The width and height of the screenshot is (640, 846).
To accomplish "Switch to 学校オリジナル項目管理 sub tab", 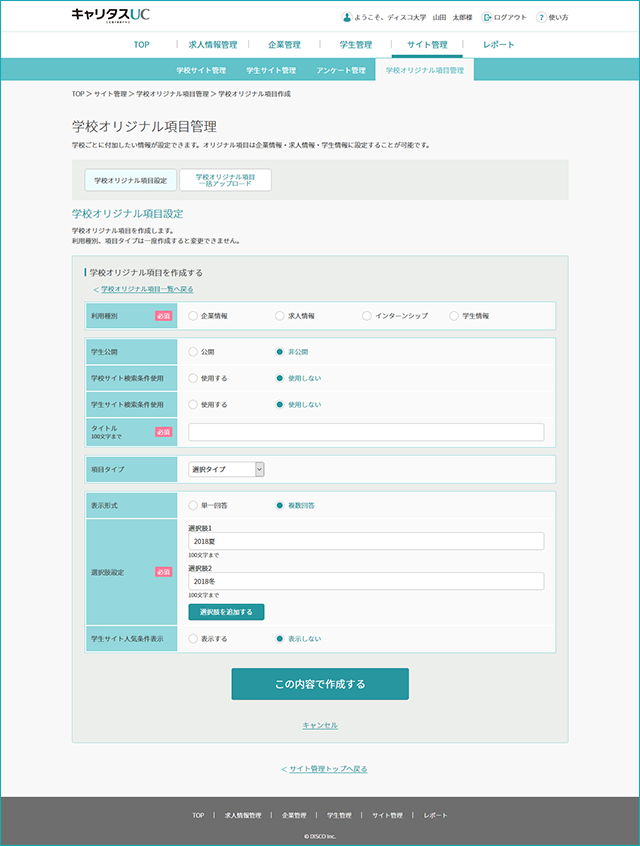I will point(425,70).
